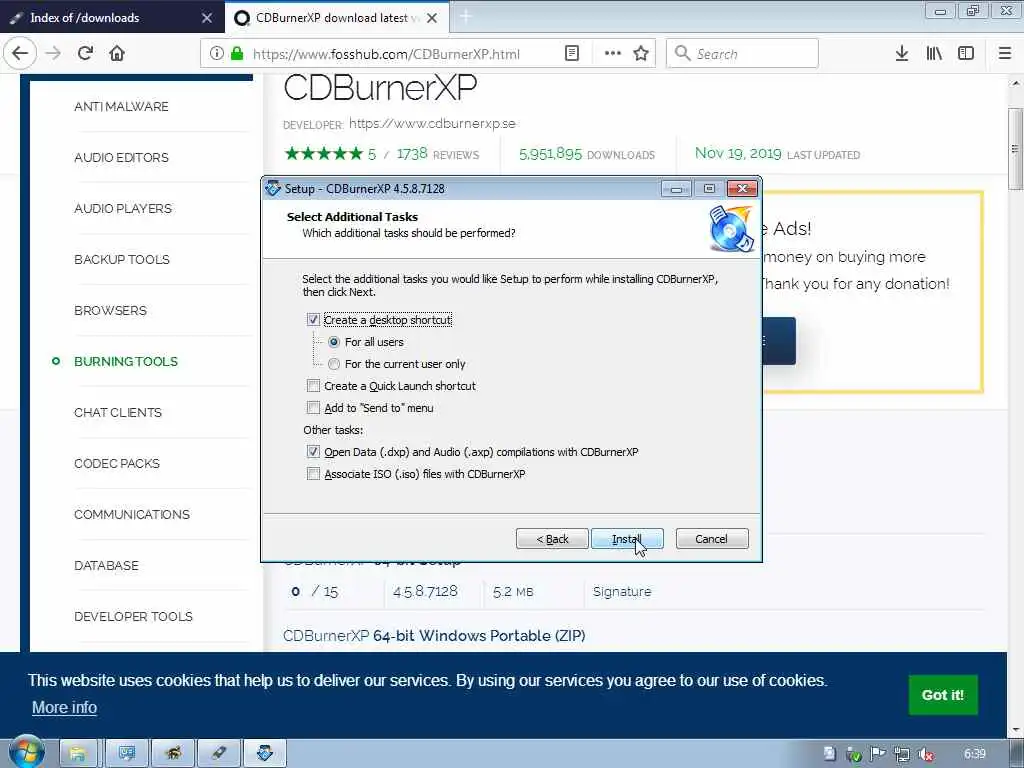Cancel the CDBurnerXP setup

pyautogui.click(x=712, y=539)
